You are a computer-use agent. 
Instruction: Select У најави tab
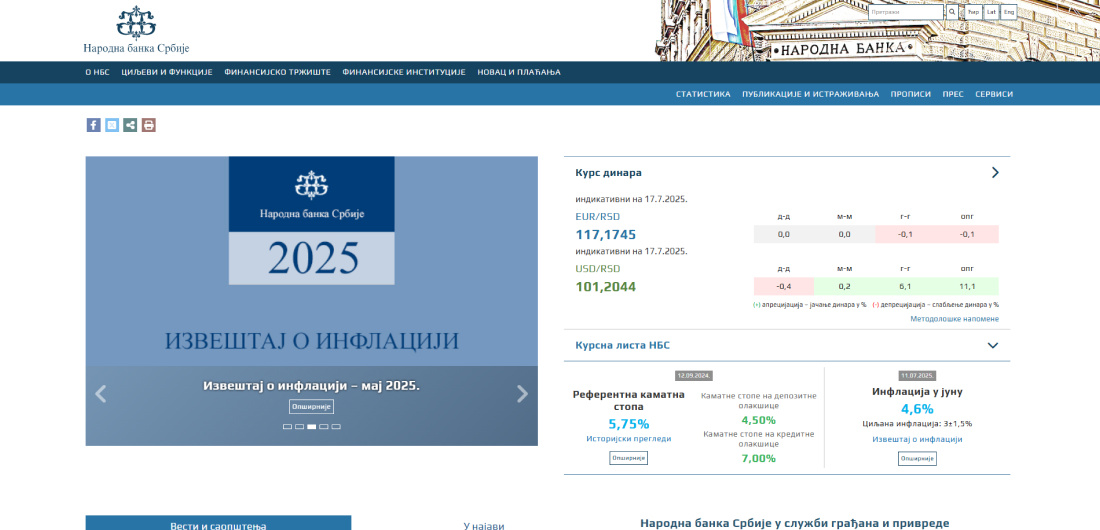(484, 525)
